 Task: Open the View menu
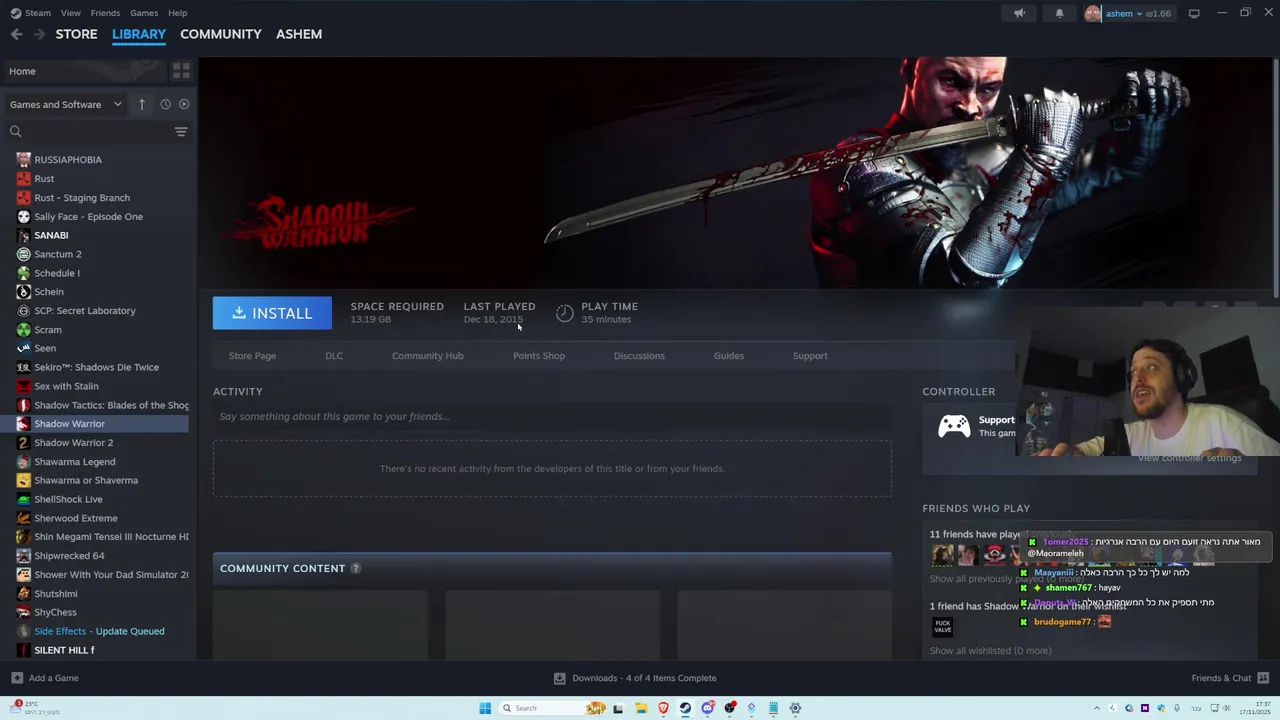coord(70,13)
